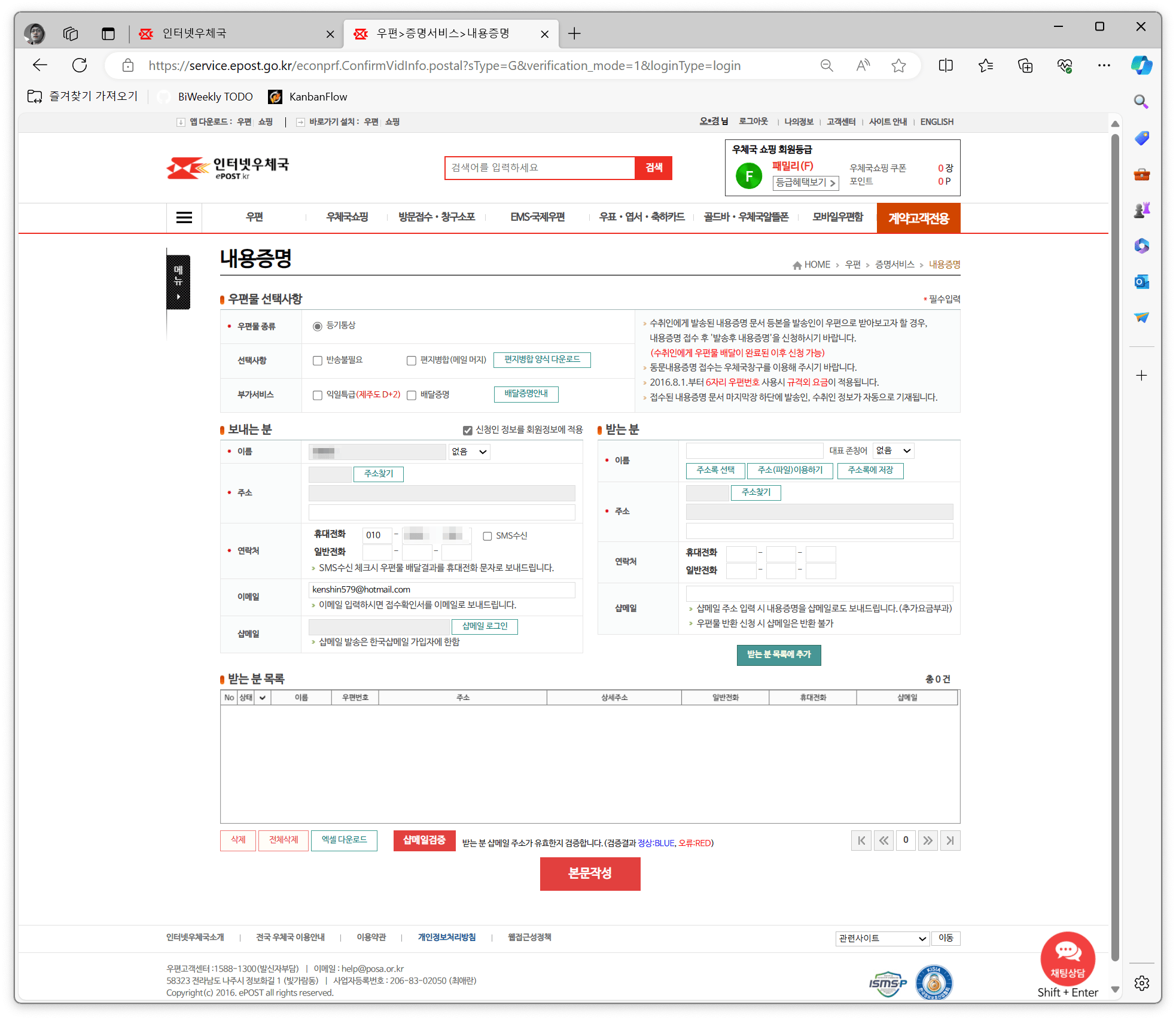Image resolution: width=1176 pixels, height=1020 pixels.
Task: Open Edge settings and more ellipsis
Action: (x=1104, y=65)
